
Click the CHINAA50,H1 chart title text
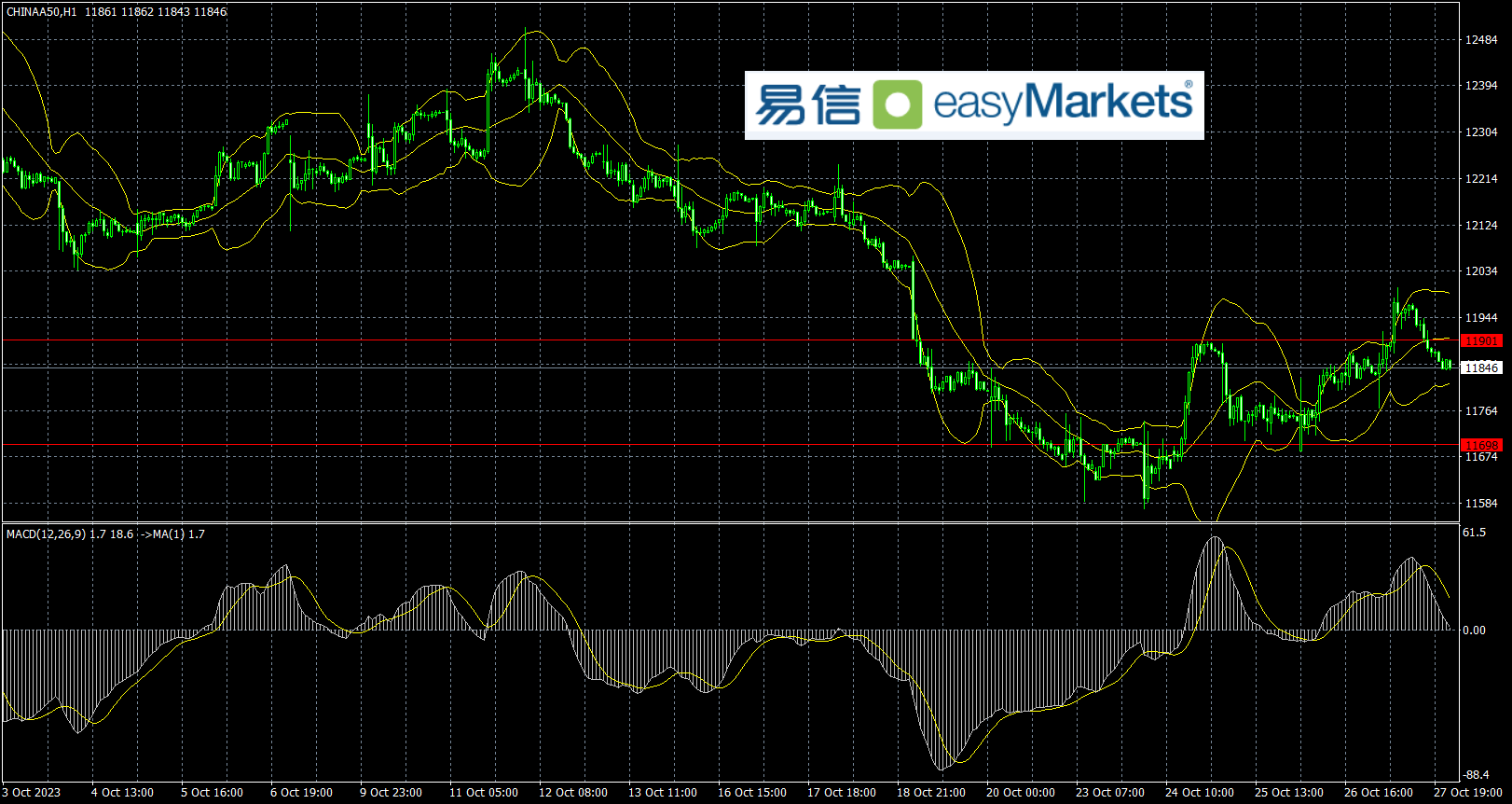click(42, 12)
